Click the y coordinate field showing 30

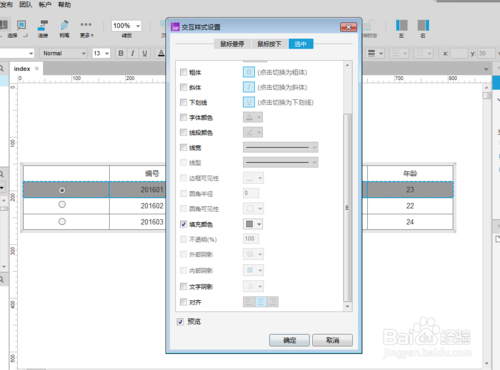486,53
